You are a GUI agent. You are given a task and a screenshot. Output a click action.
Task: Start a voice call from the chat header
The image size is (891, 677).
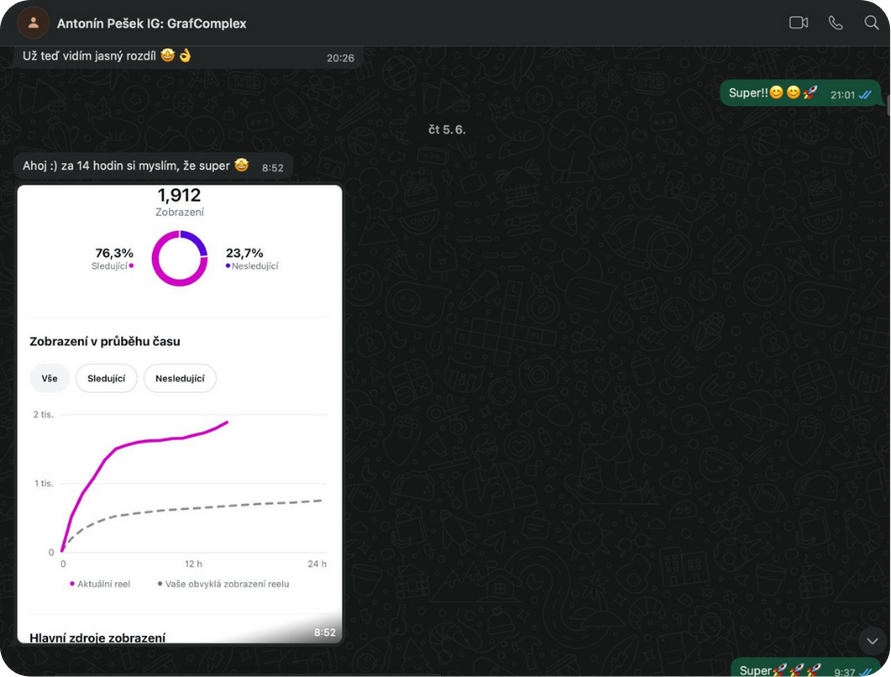(835, 23)
